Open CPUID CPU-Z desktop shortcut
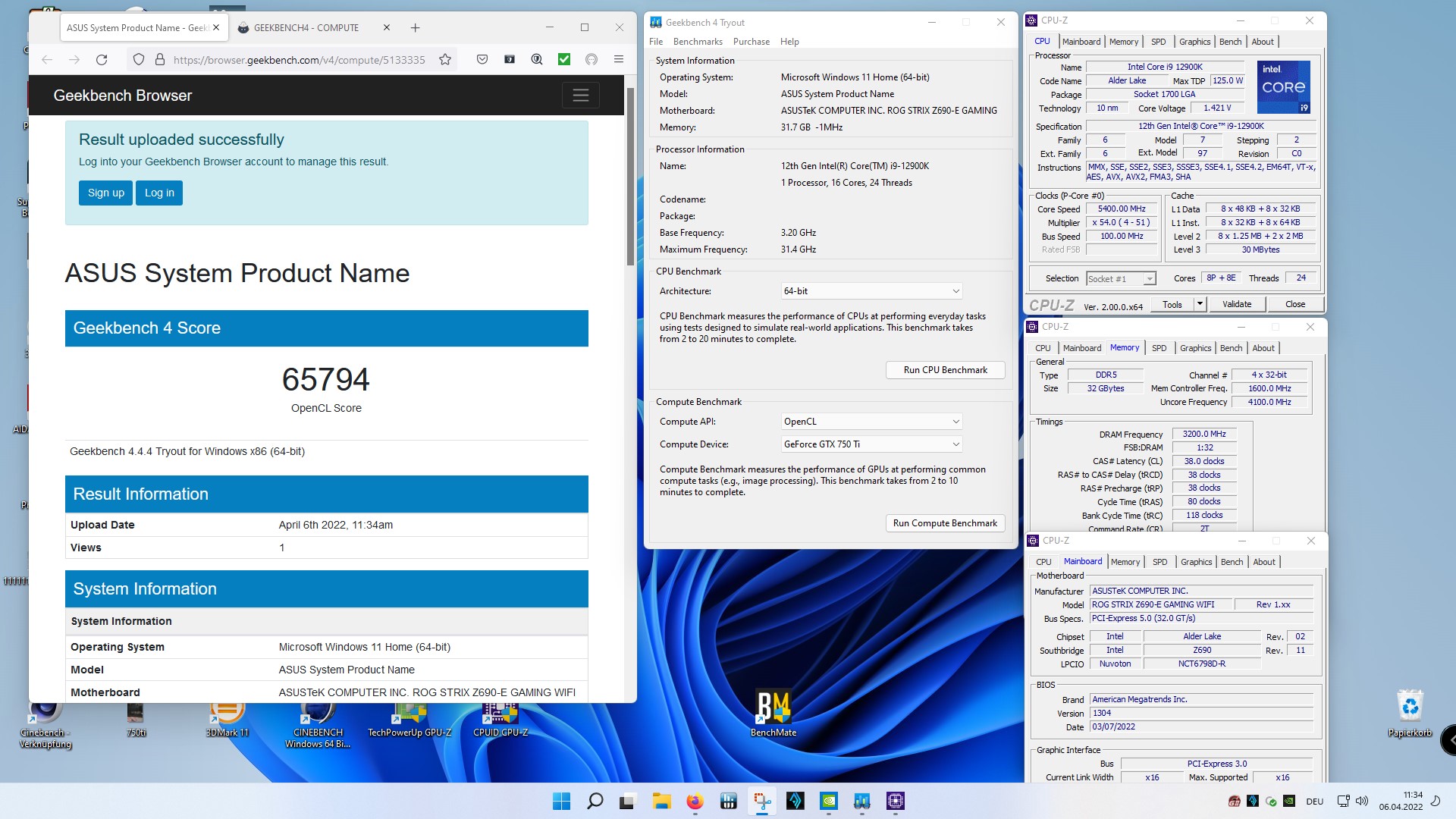 pyautogui.click(x=500, y=720)
